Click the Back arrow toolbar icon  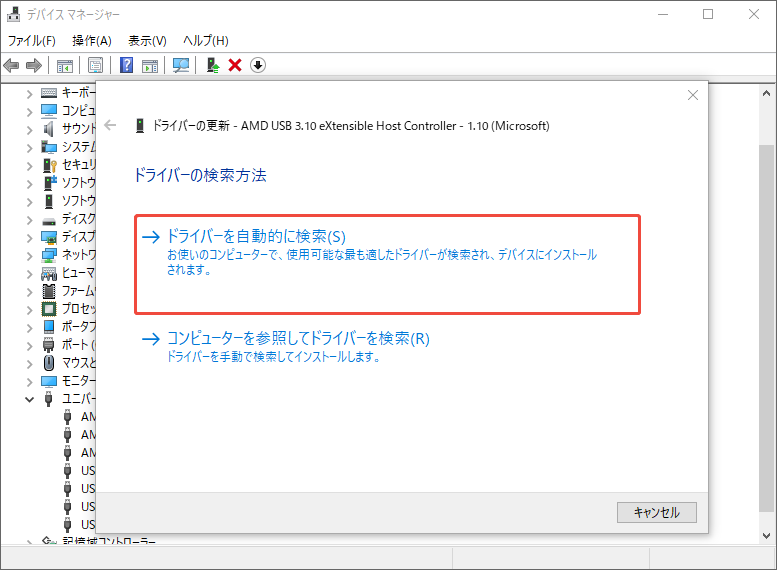pos(11,65)
